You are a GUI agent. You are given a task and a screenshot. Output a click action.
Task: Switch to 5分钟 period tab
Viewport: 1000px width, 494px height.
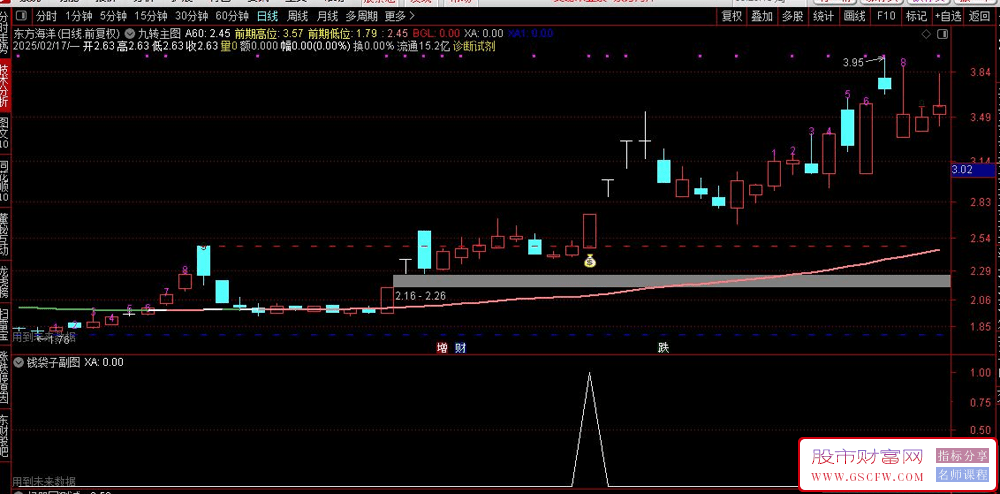point(114,15)
